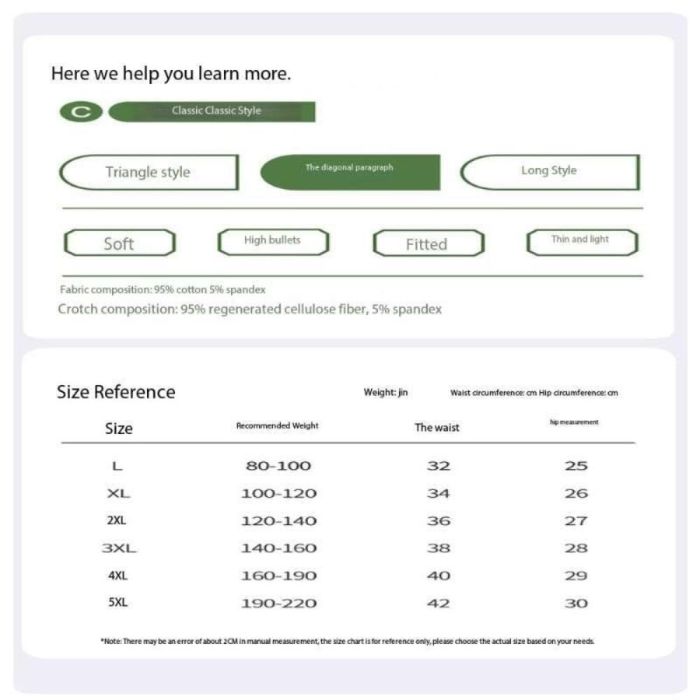
Task: Select the Fitted feature tag
Action: [427, 244]
